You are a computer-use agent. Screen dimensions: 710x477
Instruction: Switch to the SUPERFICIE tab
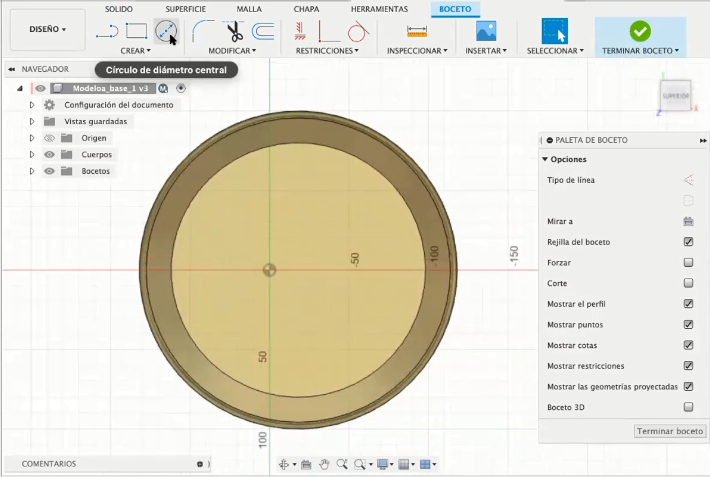click(x=186, y=8)
